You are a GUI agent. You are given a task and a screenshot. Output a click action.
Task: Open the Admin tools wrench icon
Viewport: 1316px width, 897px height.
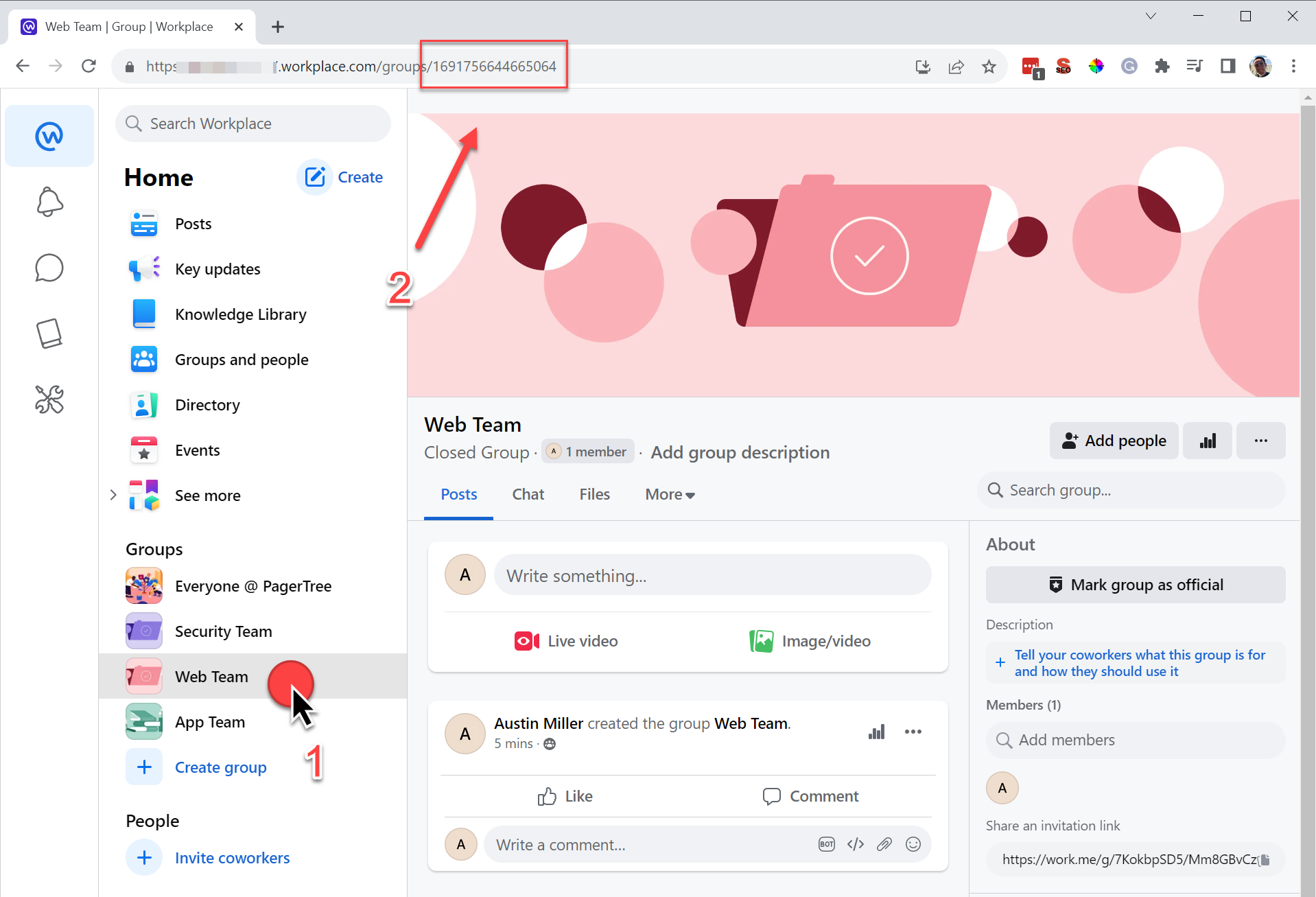point(49,399)
